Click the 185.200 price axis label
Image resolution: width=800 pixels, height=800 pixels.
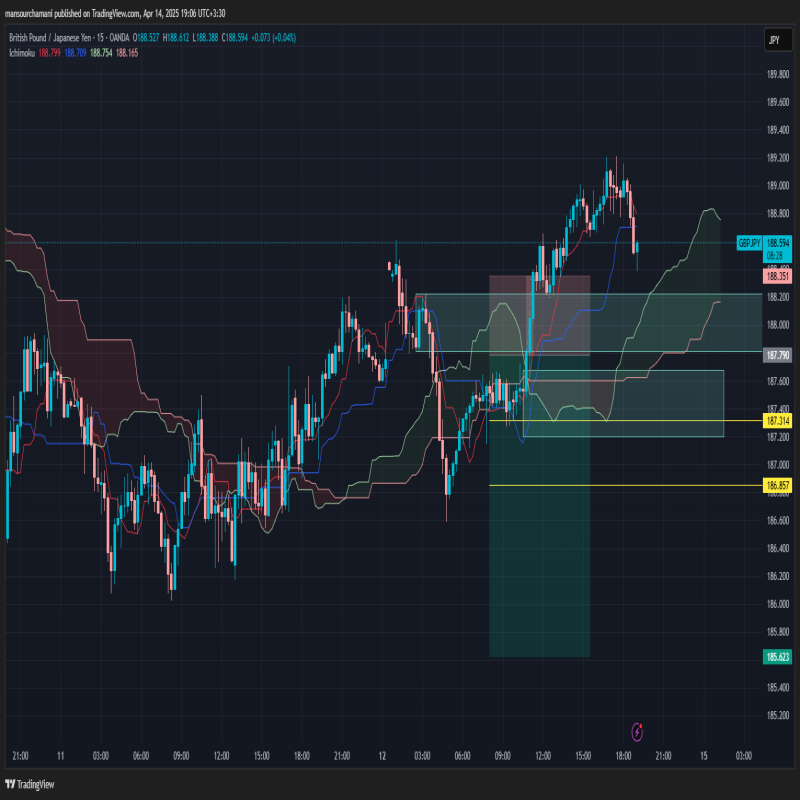coord(778,715)
